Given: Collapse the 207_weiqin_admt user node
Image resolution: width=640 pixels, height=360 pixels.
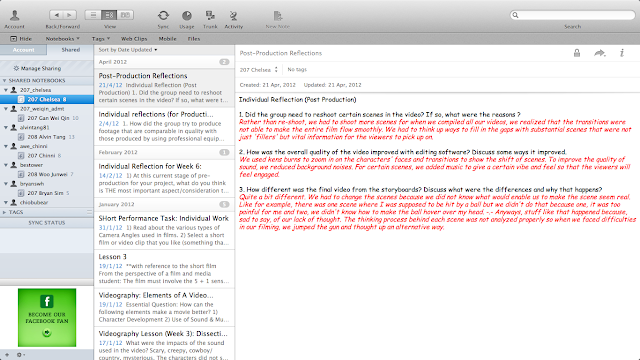Looking at the screenshot, I should coord(6,109).
